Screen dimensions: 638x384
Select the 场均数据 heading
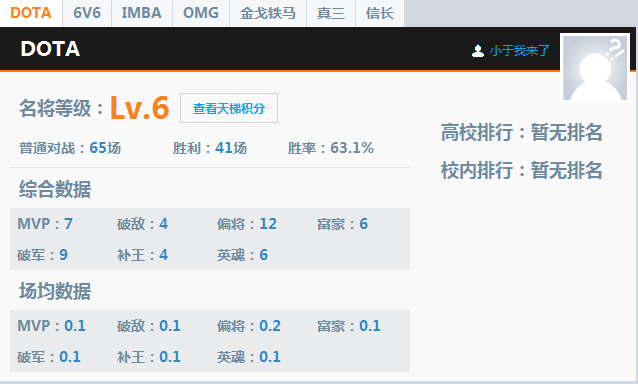55,291
